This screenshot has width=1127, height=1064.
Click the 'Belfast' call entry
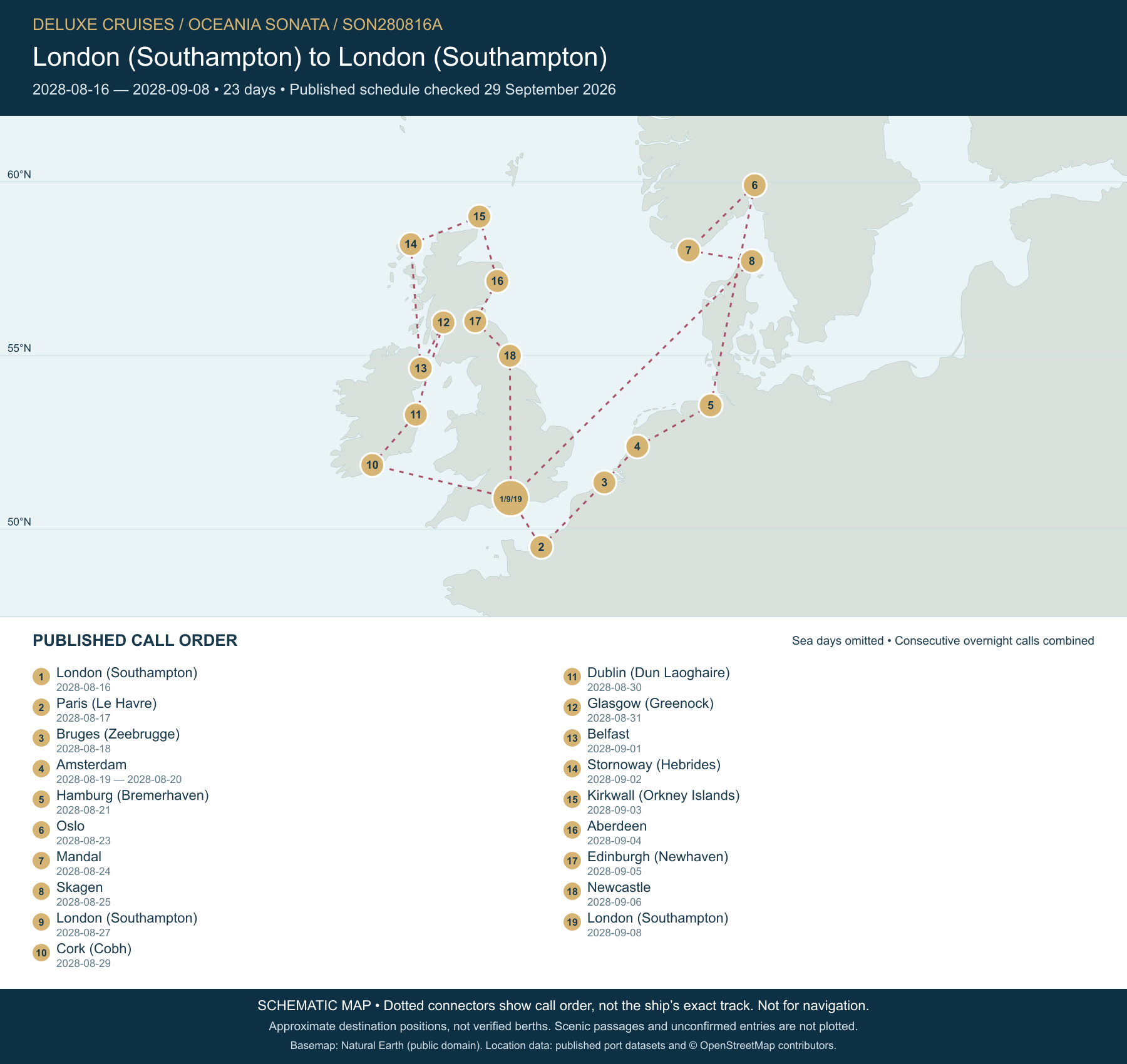(609, 734)
